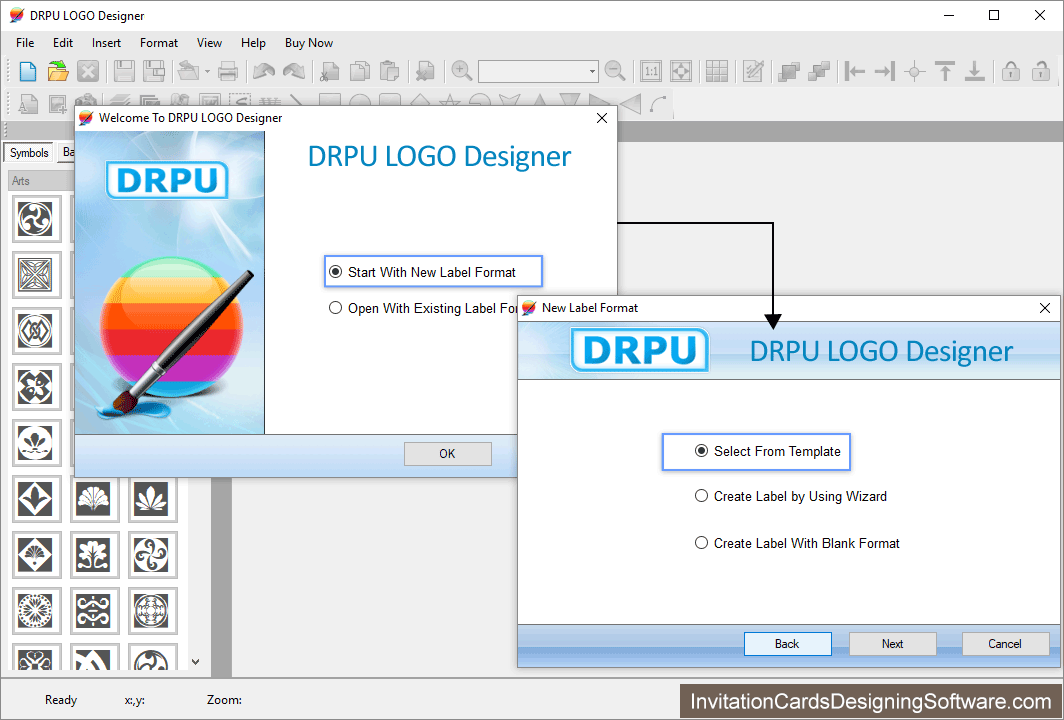The height and width of the screenshot is (720, 1064).
Task: Click the Zoom Out magnifier icon
Action: point(615,71)
